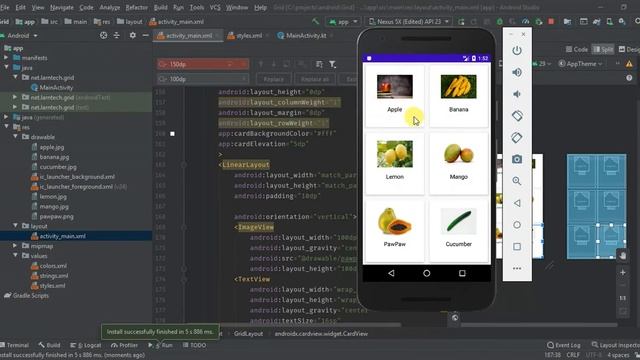Click GridLayout in the bottom breadcrumb
Screen dimensions: 640x360
click(248, 334)
